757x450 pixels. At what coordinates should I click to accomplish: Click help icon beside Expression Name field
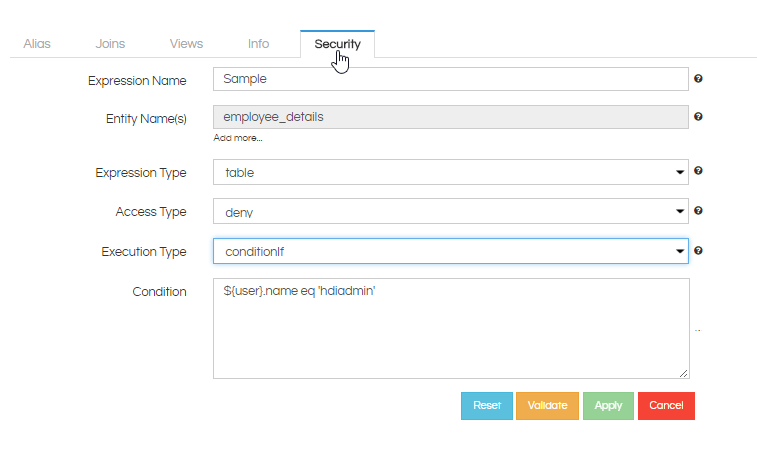[698, 78]
